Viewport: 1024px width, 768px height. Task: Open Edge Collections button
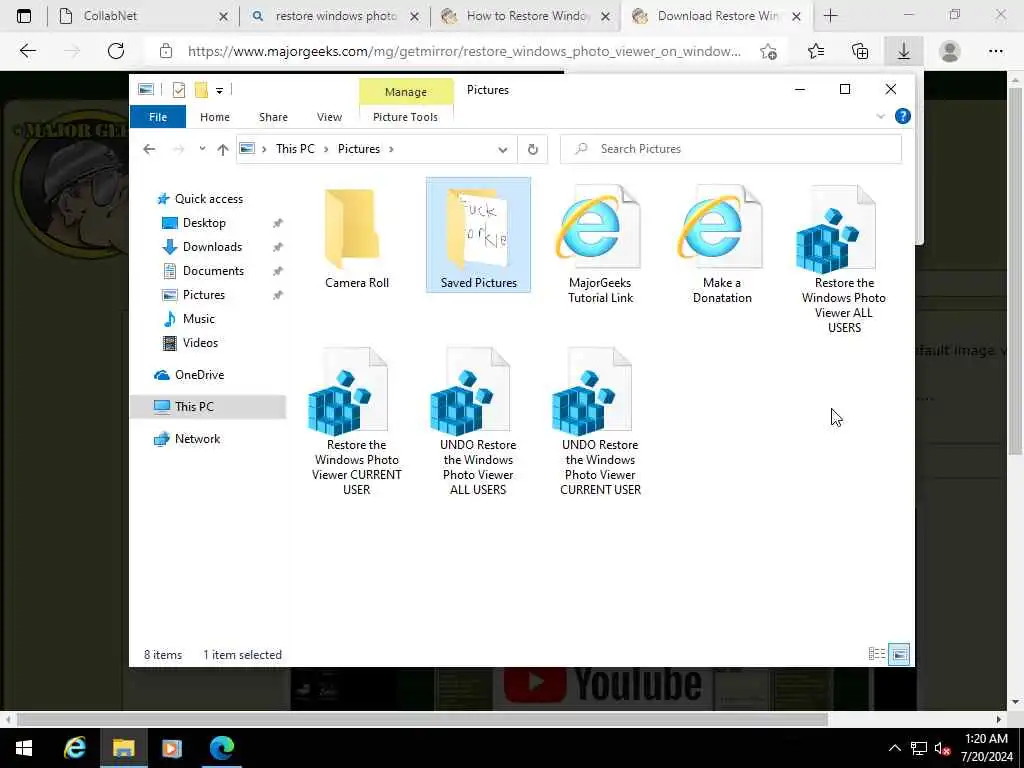860,51
